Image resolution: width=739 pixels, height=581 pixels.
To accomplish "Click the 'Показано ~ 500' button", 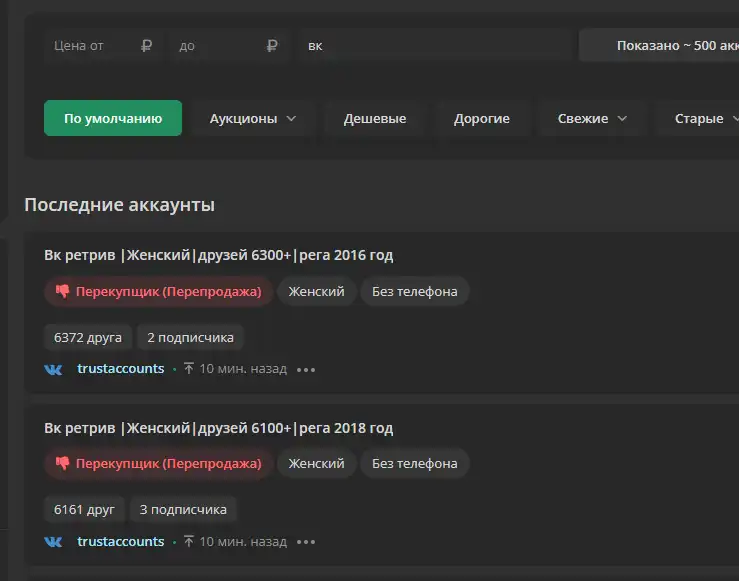I will point(660,46).
